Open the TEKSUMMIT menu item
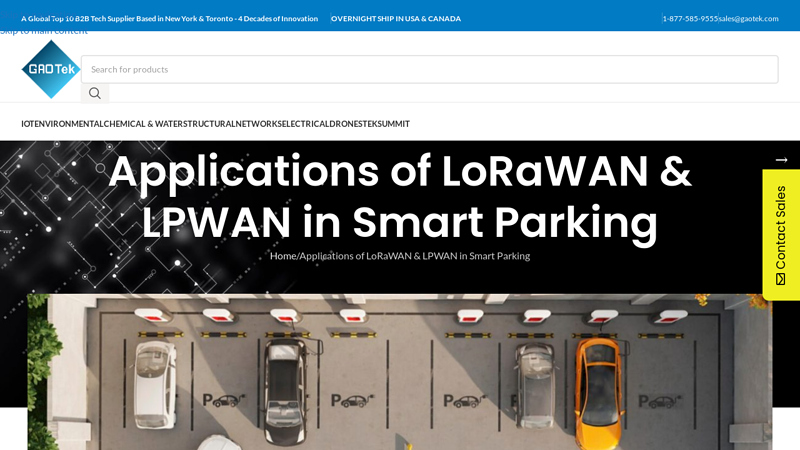The height and width of the screenshot is (450, 800). coord(386,124)
